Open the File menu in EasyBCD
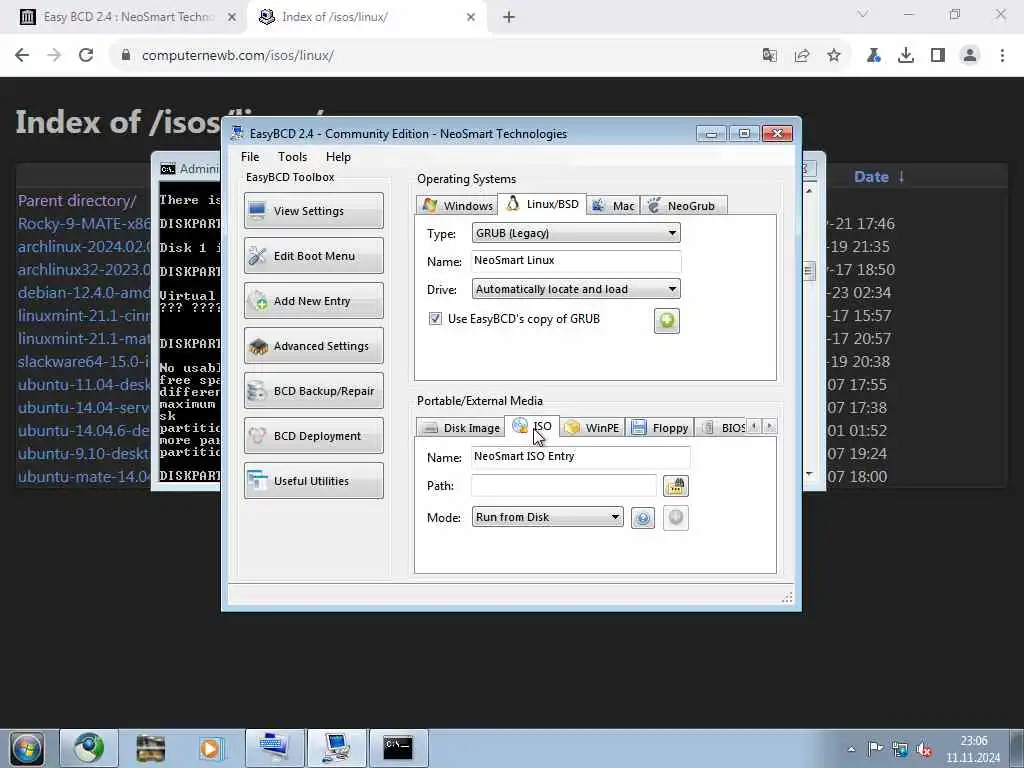Viewport: 1024px width, 768px height. tap(250, 157)
